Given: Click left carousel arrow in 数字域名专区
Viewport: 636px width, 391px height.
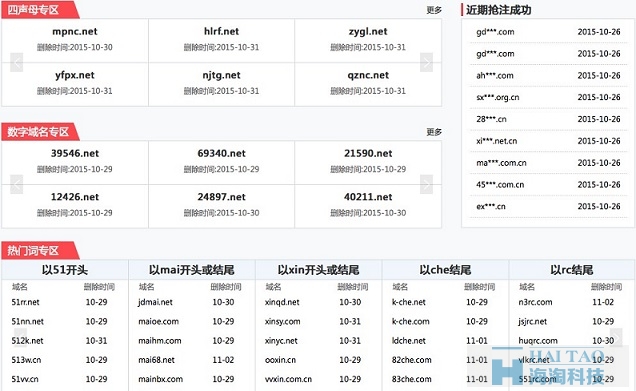Looking at the screenshot, I should click(17, 185).
